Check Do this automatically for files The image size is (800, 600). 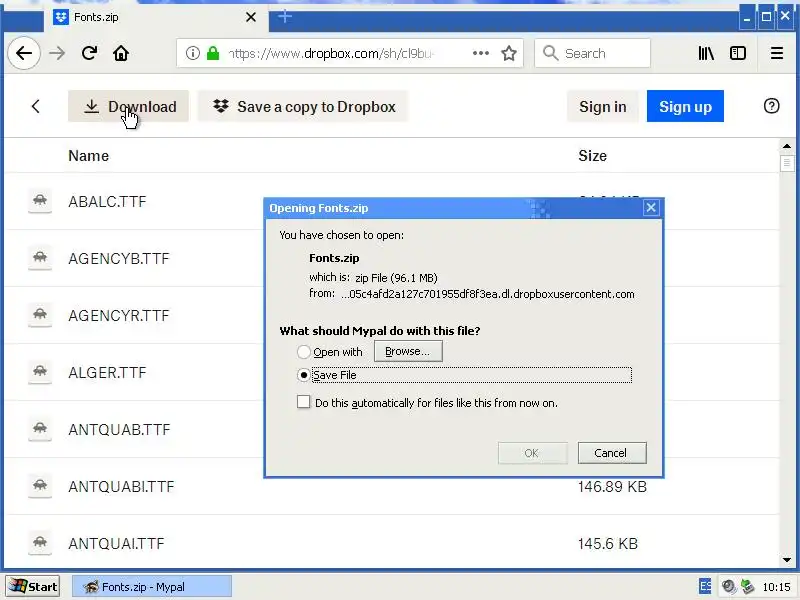point(304,402)
